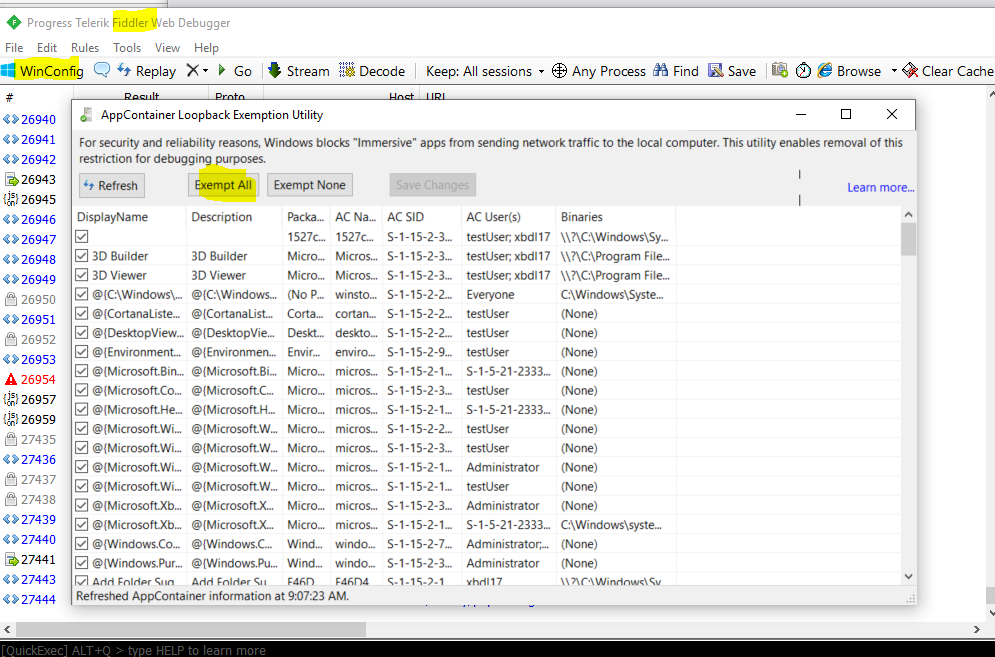Screen dimensions: 995x657
Task: Open the Browse dropdown arrow
Action: click(x=894, y=71)
